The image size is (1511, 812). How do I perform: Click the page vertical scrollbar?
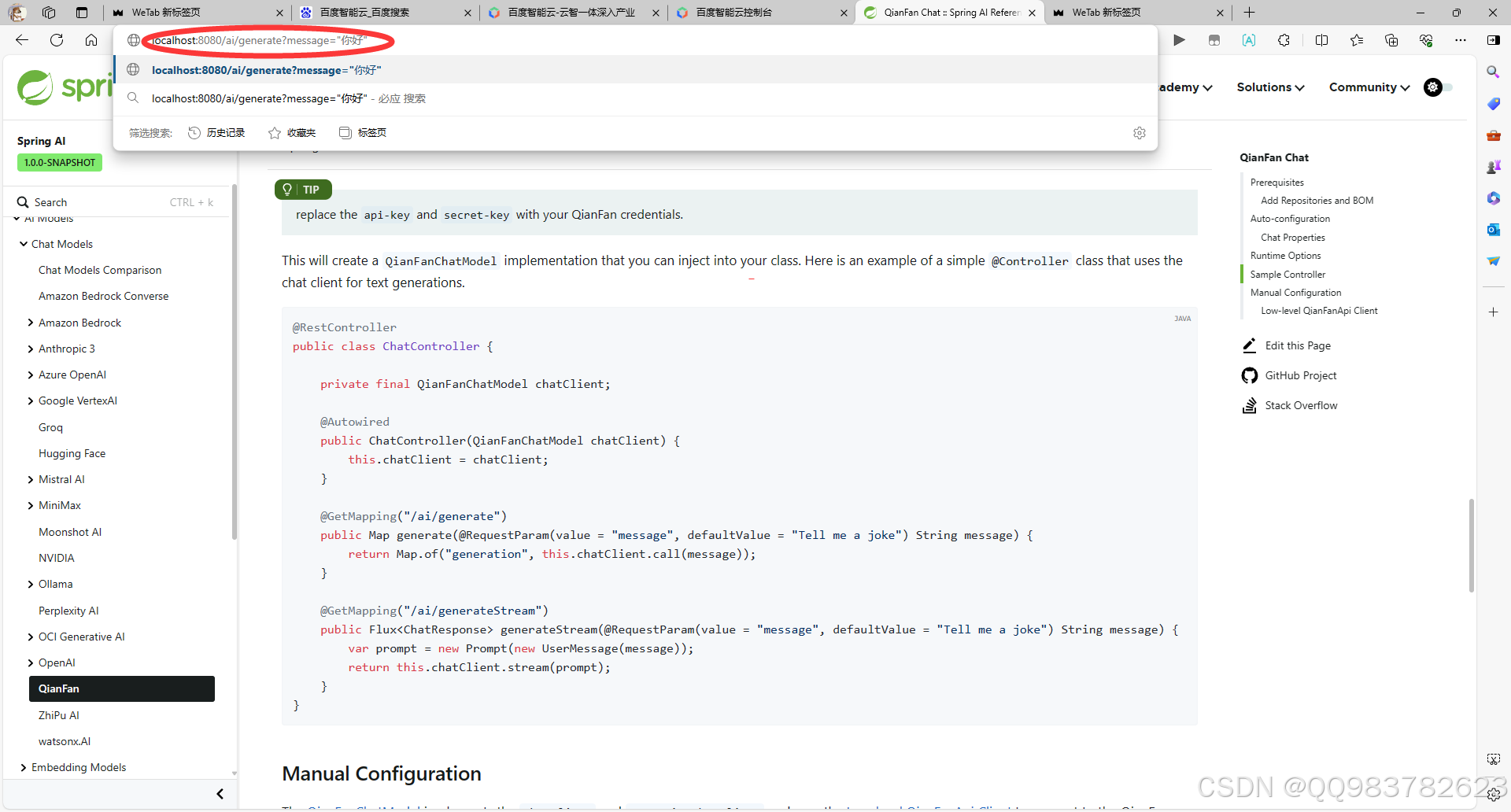1471,545
